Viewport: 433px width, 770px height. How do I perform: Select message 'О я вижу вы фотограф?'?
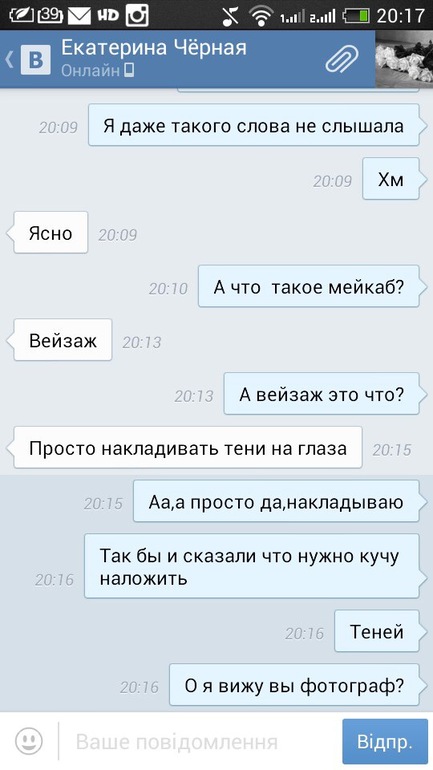click(295, 685)
